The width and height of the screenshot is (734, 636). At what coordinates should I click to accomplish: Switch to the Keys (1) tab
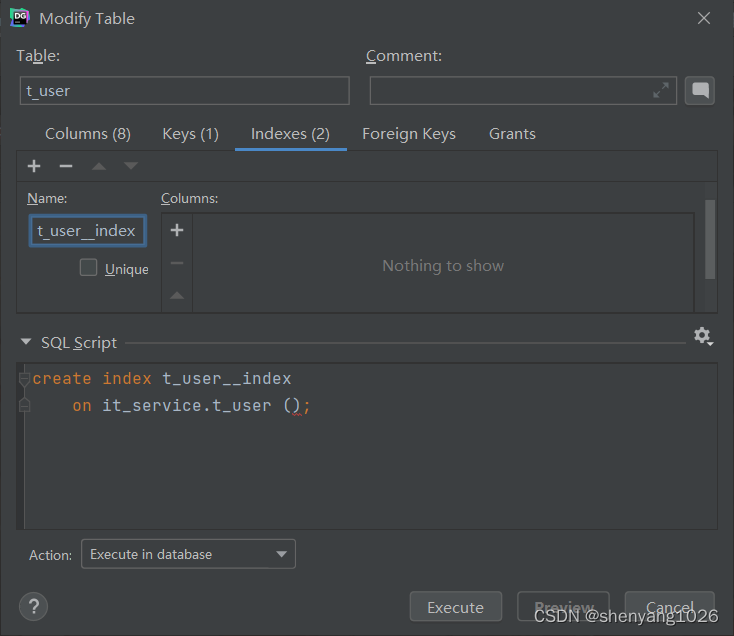tap(190, 134)
